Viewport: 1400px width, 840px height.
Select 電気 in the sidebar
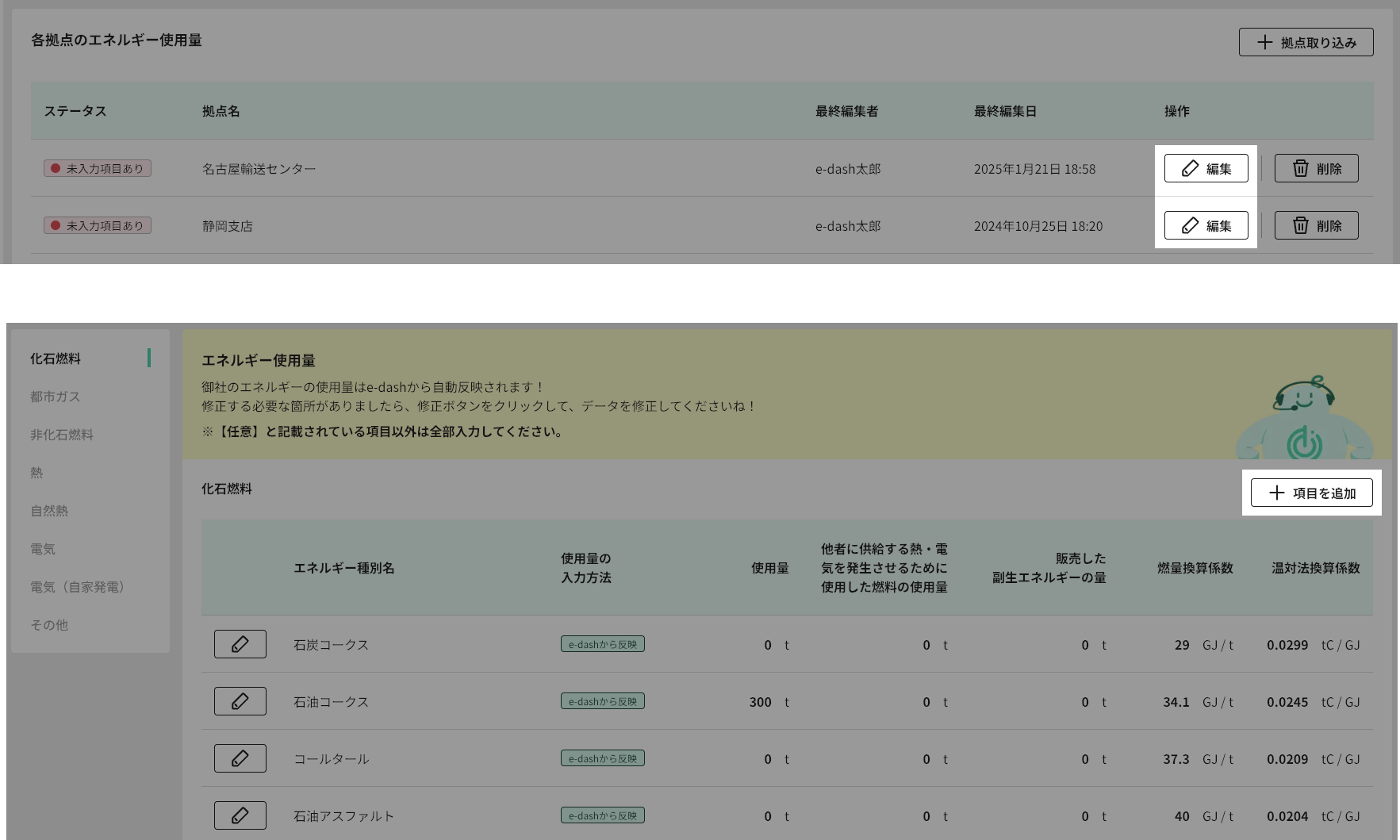(x=44, y=548)
